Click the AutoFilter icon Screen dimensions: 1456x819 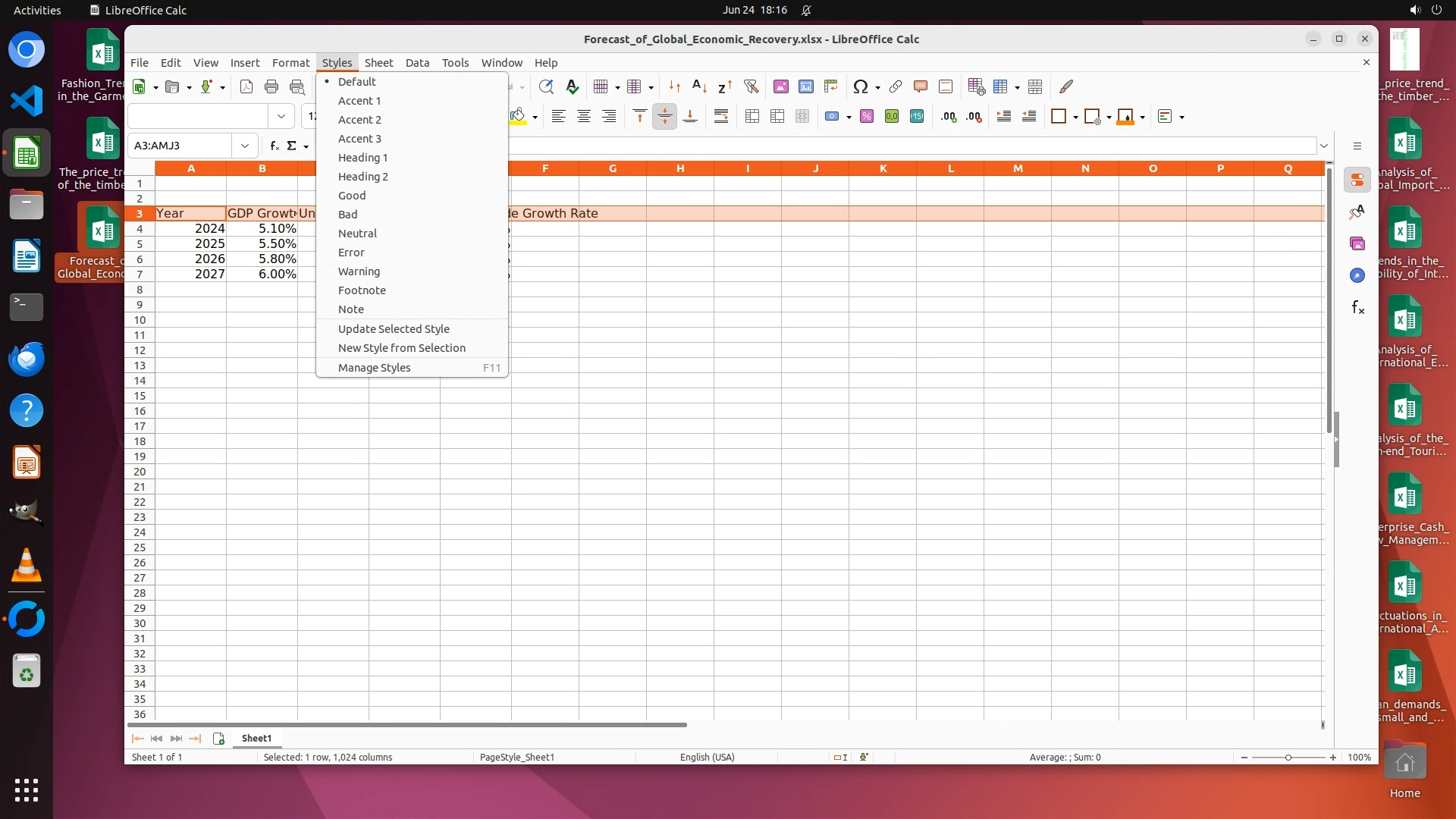pos(751,86)
